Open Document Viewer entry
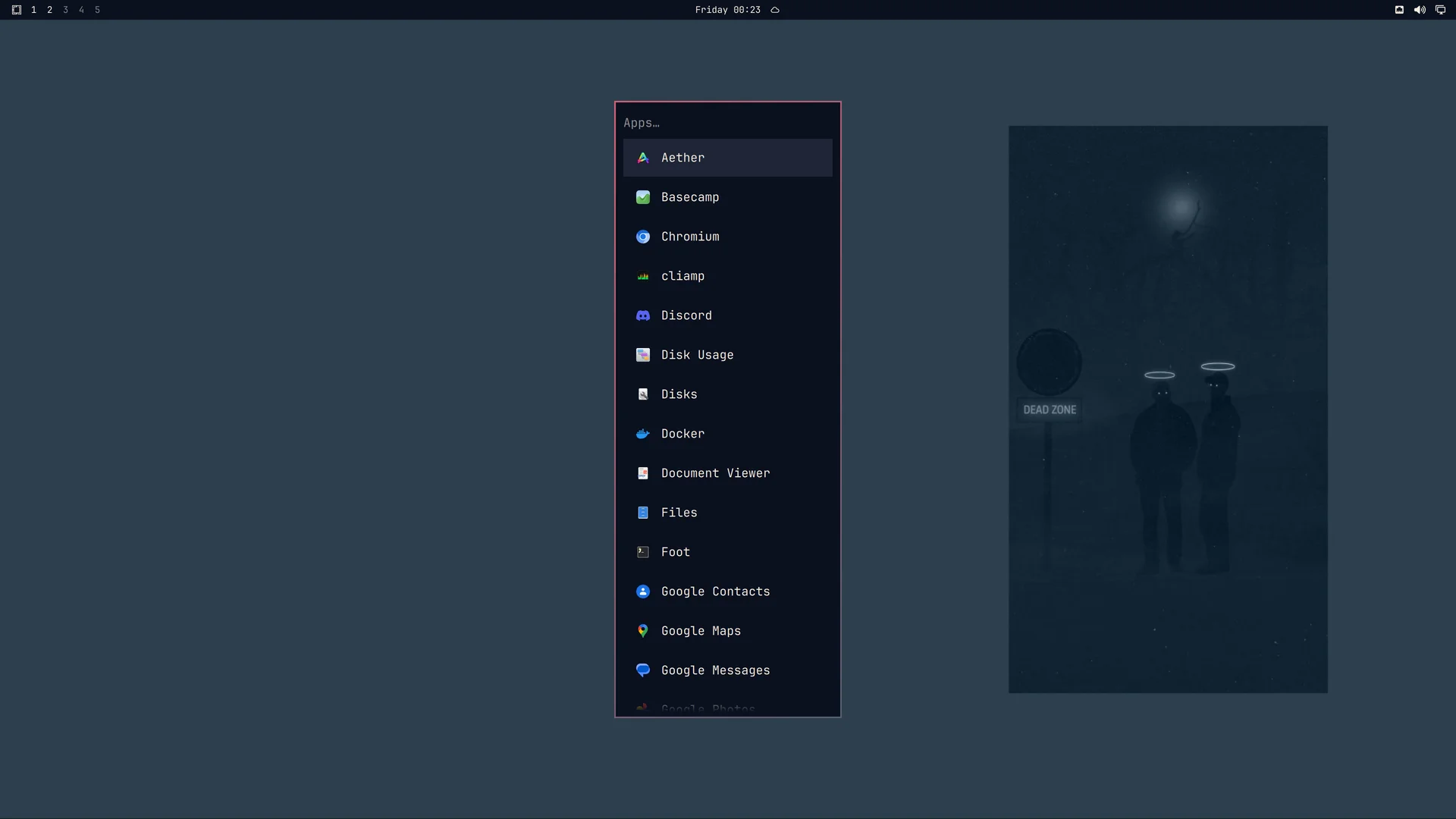 click(x=727, y=473)
